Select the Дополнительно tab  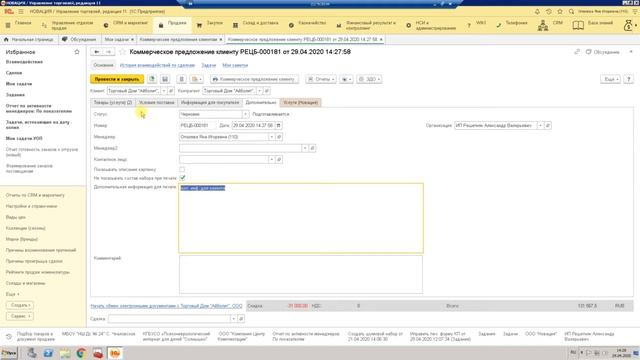pyautogui.click(x=261, y=102)
